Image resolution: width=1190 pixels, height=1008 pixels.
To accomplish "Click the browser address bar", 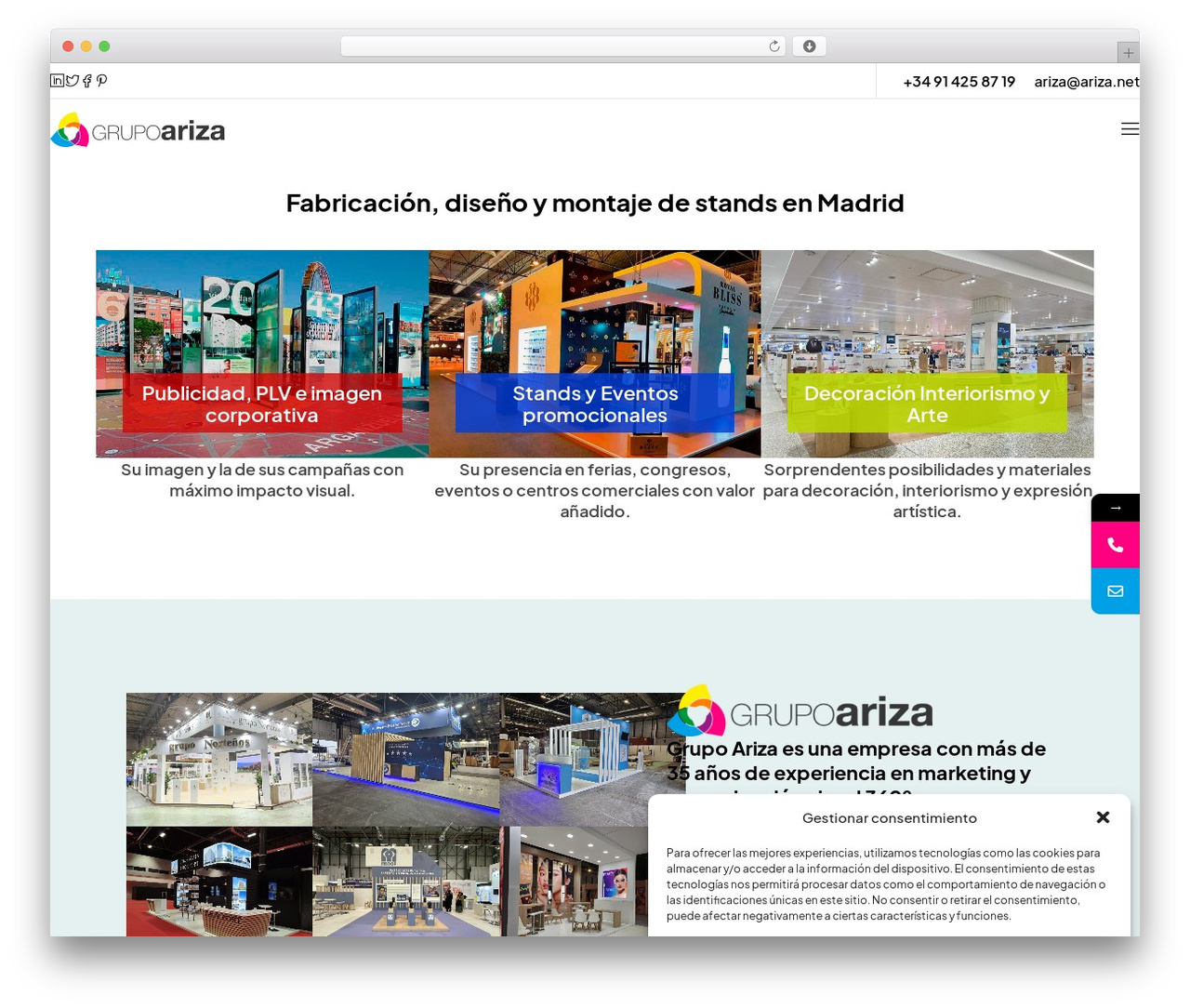I will (x=562, y=46).
